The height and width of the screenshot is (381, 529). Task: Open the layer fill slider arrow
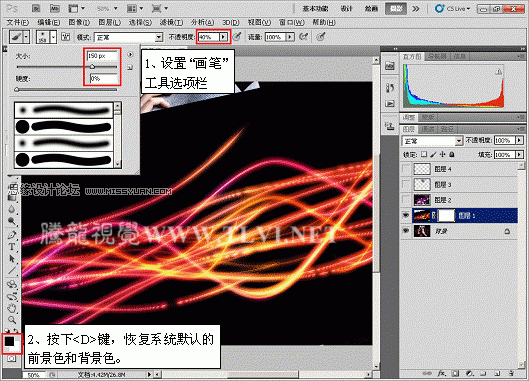click(x=520, y=155)
